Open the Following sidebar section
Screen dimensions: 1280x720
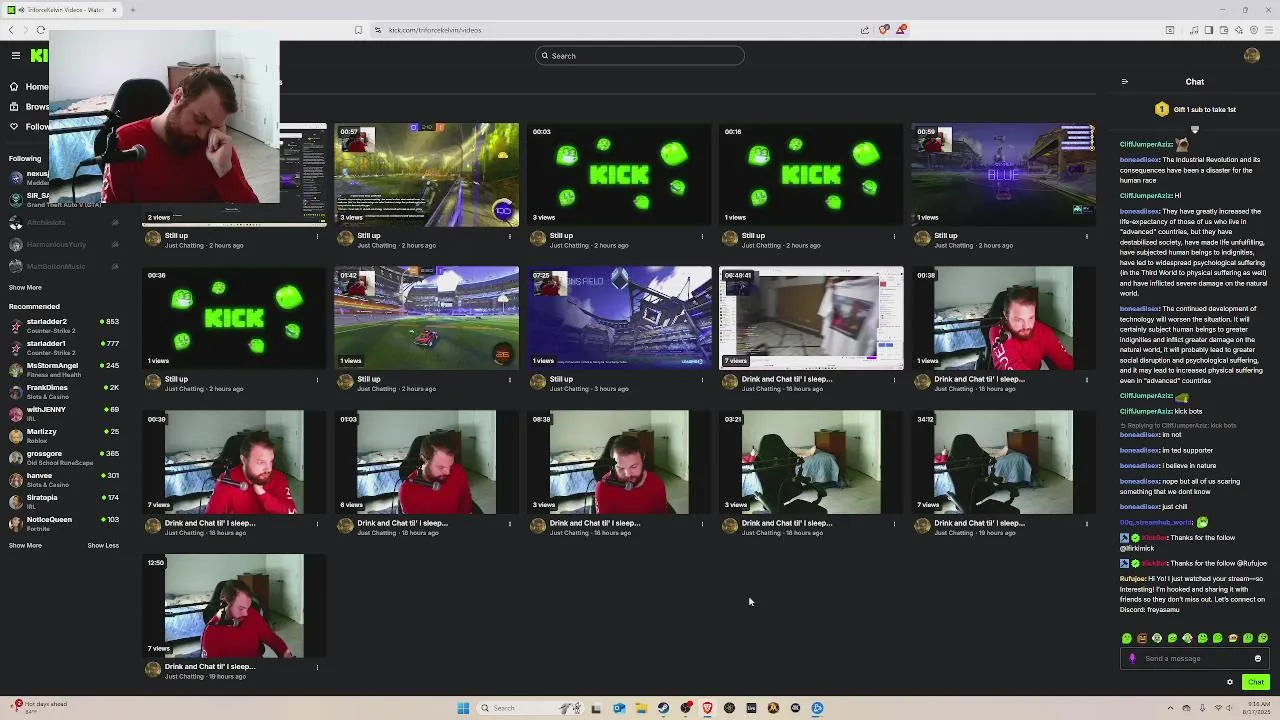coord(28,127)
